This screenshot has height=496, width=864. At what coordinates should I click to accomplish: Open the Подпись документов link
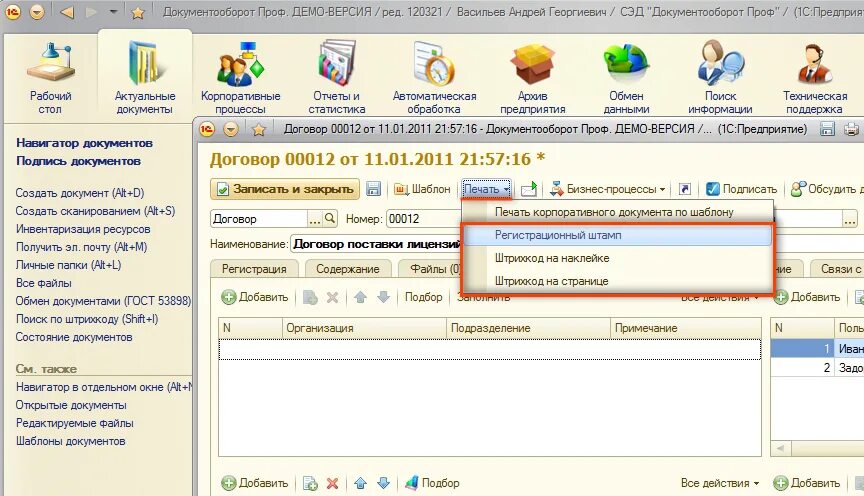(x=78, y=161)
